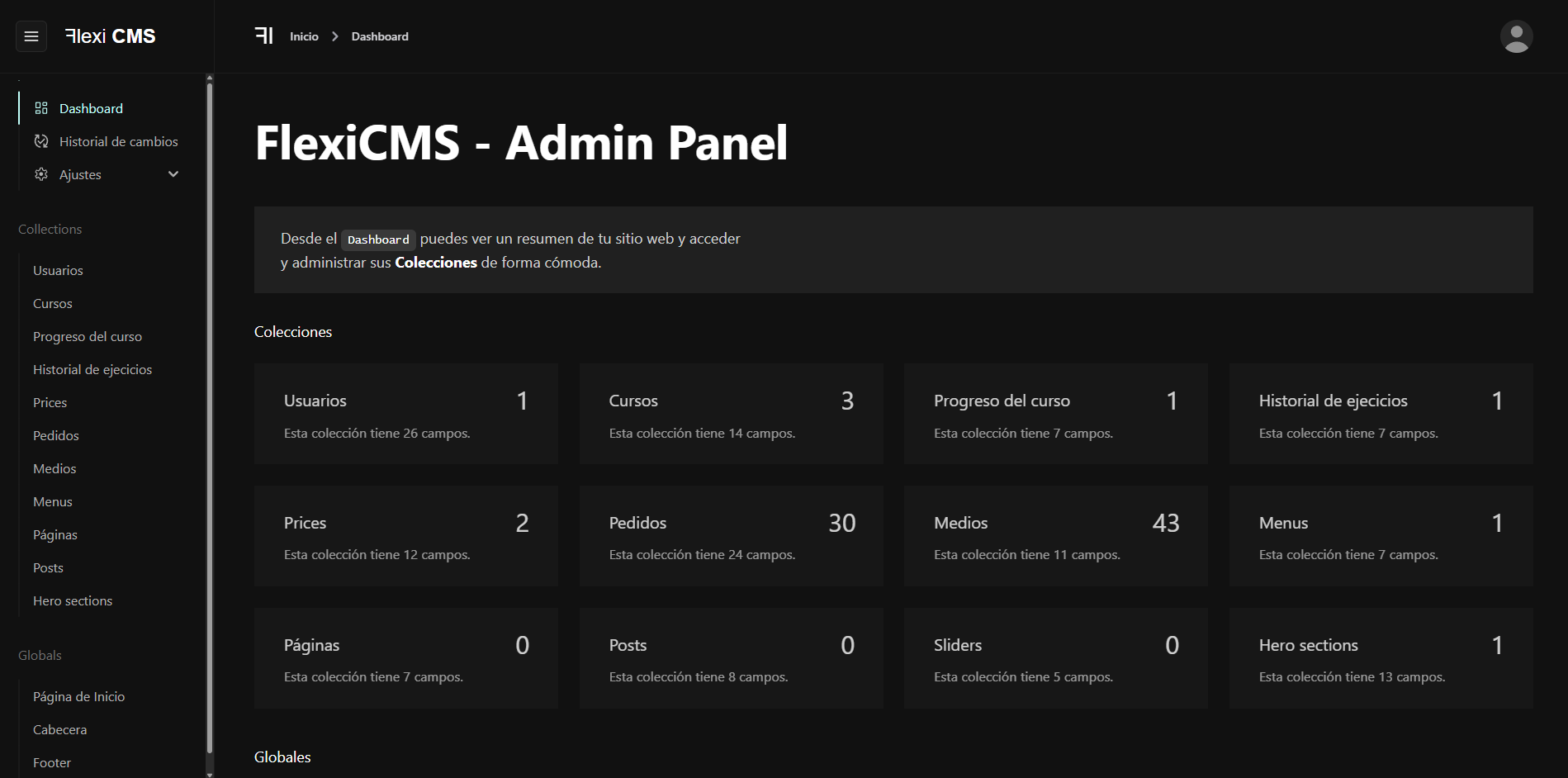Click the sidebar vertical scrollbar
Screen dimensions: 1568x778
coord(210,417)
